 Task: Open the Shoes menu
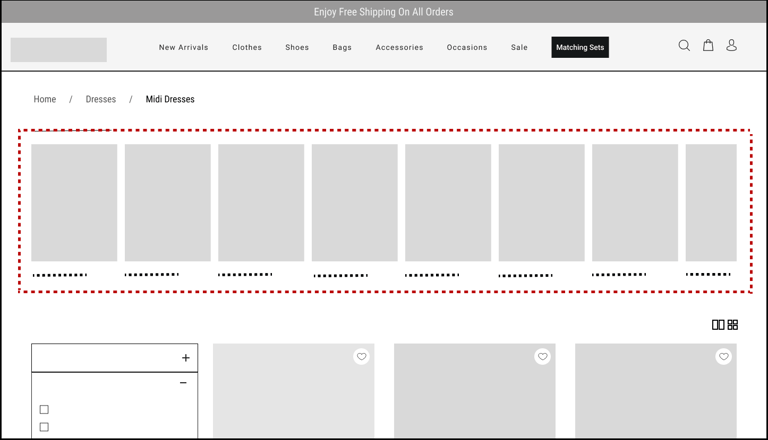coord(297,48)
